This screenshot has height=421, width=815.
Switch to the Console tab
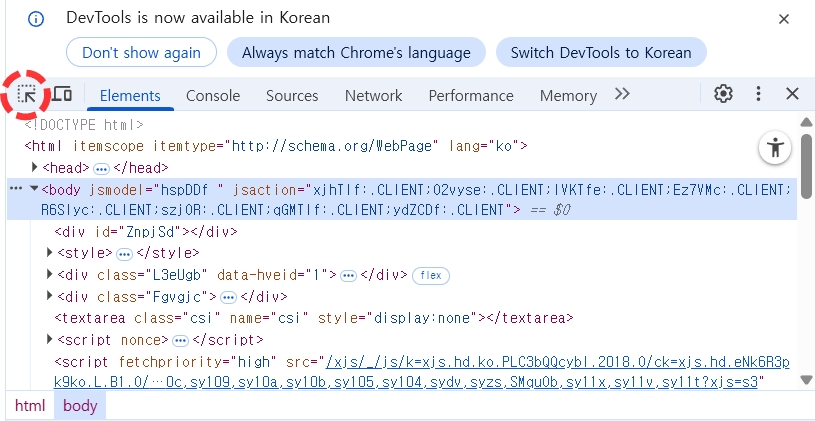tap(213, 96)
